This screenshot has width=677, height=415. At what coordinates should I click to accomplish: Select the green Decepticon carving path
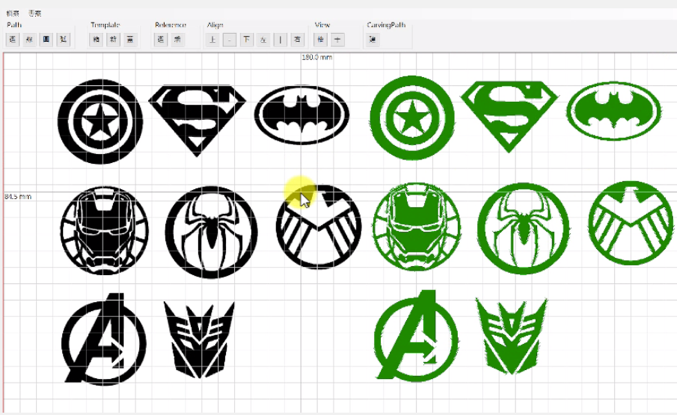(x=512, y=336)
